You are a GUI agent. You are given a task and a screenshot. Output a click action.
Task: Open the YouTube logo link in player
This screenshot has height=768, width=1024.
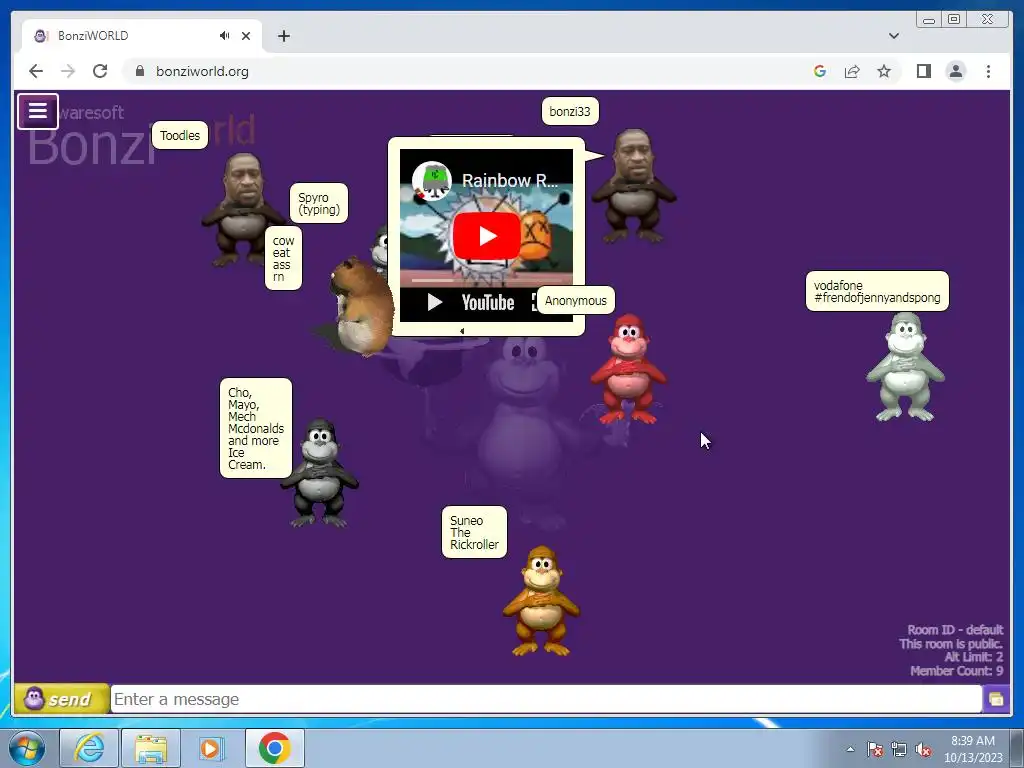tap(488, 302)
